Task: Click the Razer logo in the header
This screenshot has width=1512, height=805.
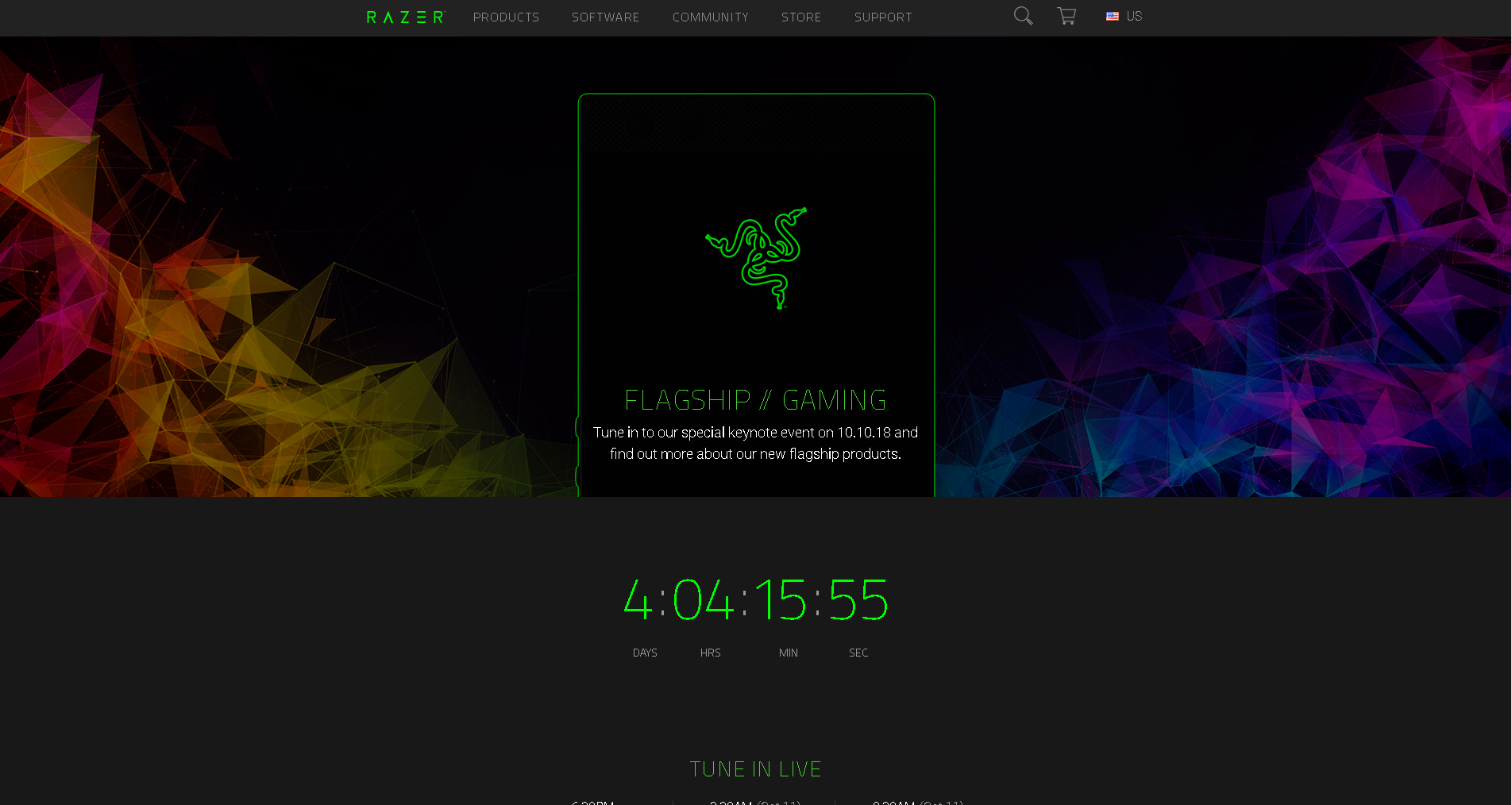Action: pyautogui.click(x=406, y=17)
